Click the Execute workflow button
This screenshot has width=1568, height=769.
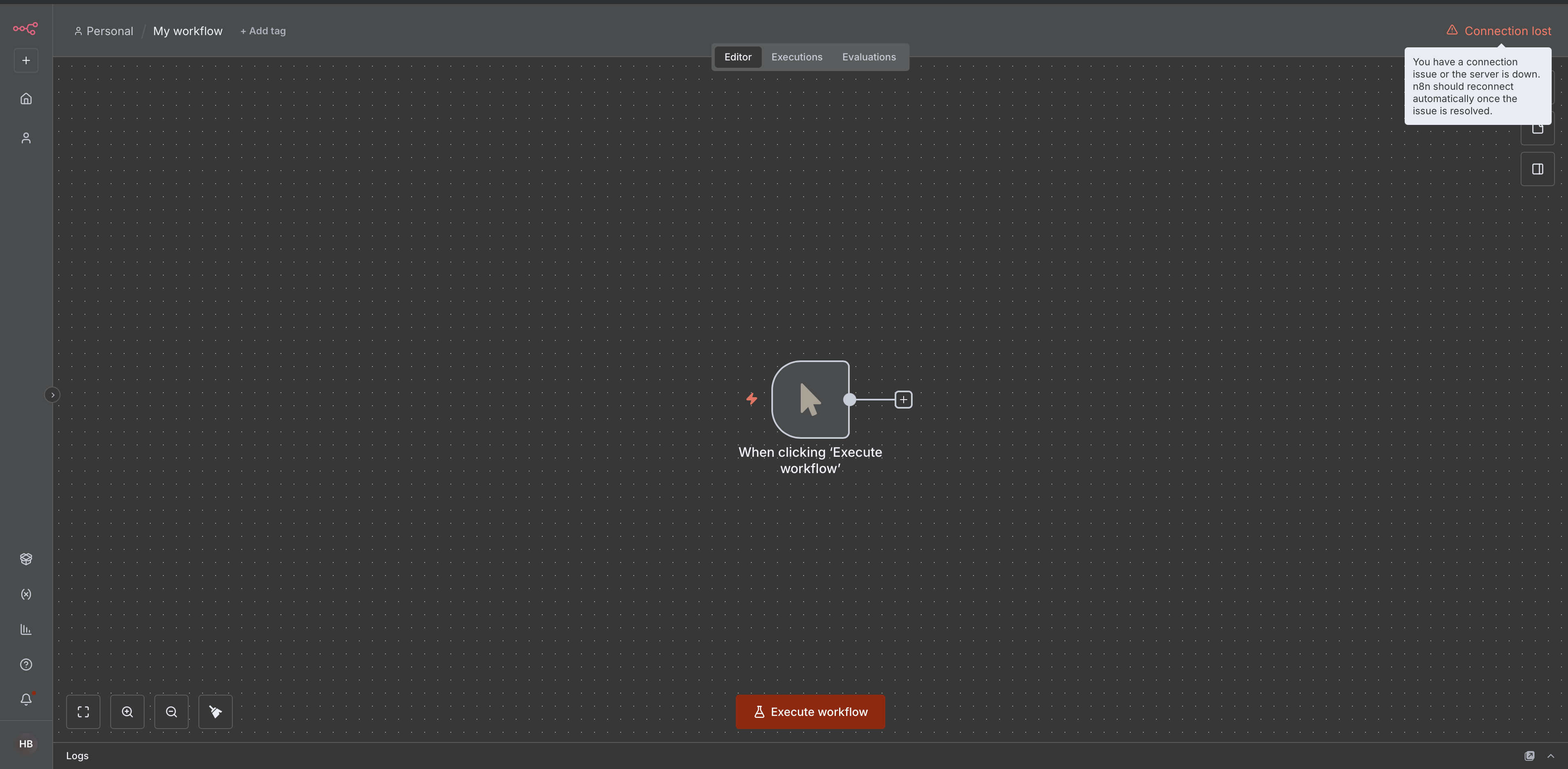click(x=810, y=711)
